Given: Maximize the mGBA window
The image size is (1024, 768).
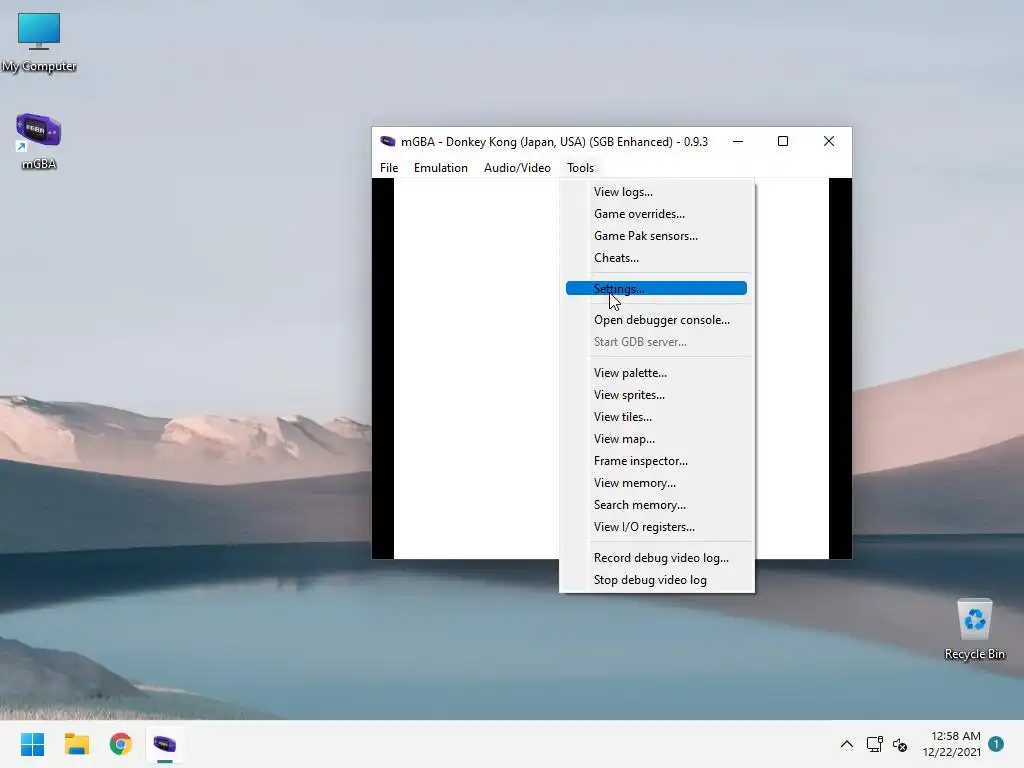Looking at the screenshot, I should pyautogui.click(x=783, y=141).
